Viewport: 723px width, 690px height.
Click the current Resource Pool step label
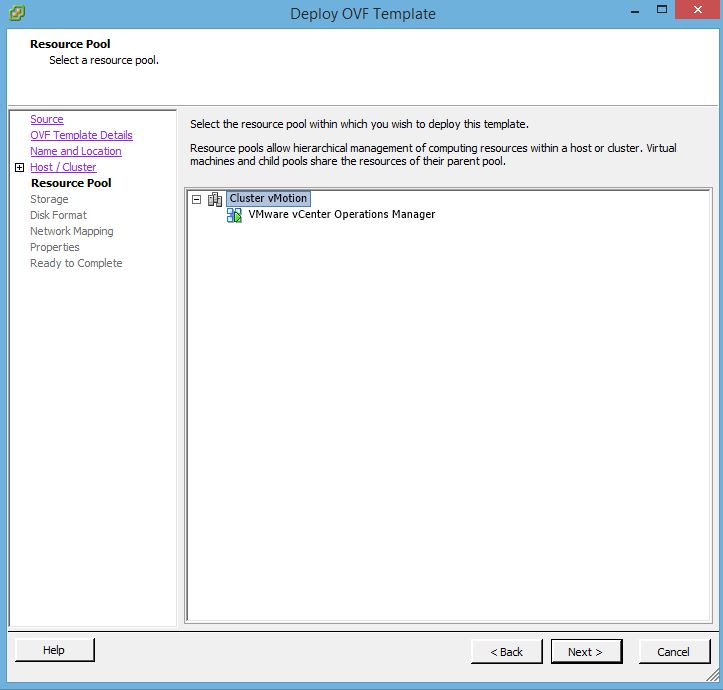71,183
